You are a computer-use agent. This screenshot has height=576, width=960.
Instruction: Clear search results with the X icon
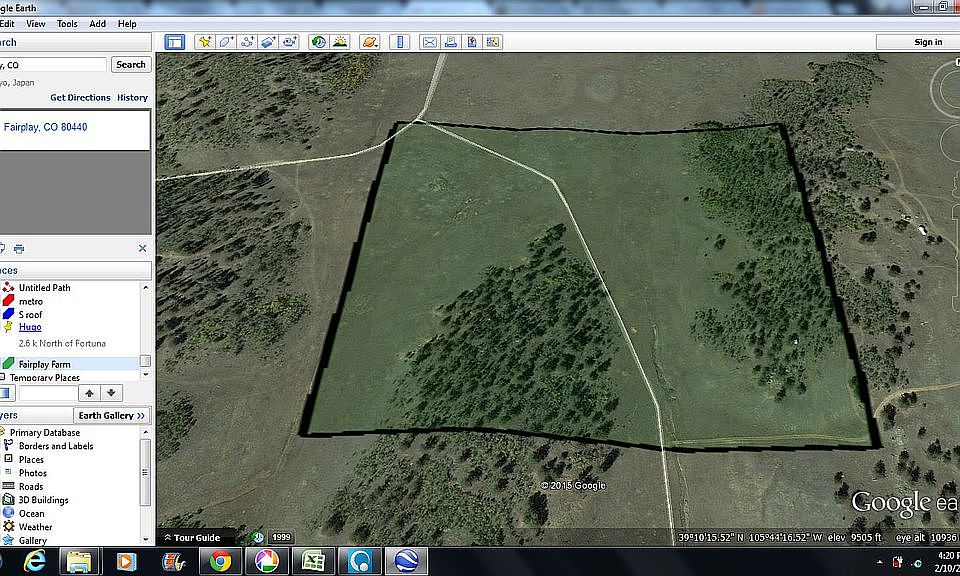coord(143,249)
